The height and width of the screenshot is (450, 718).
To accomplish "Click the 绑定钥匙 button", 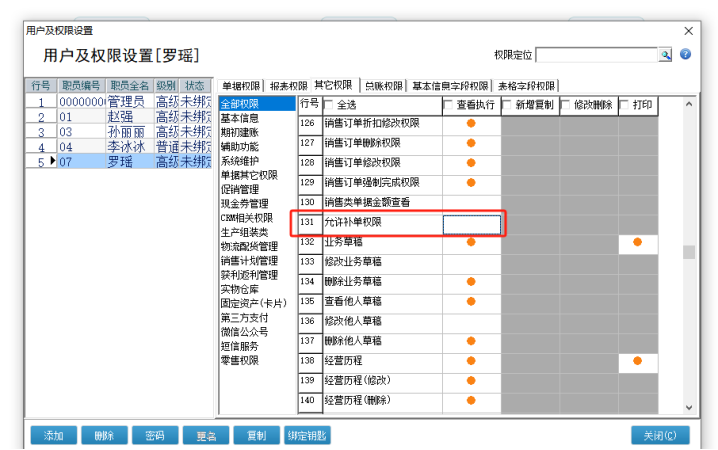I will (x=307, y=435).
